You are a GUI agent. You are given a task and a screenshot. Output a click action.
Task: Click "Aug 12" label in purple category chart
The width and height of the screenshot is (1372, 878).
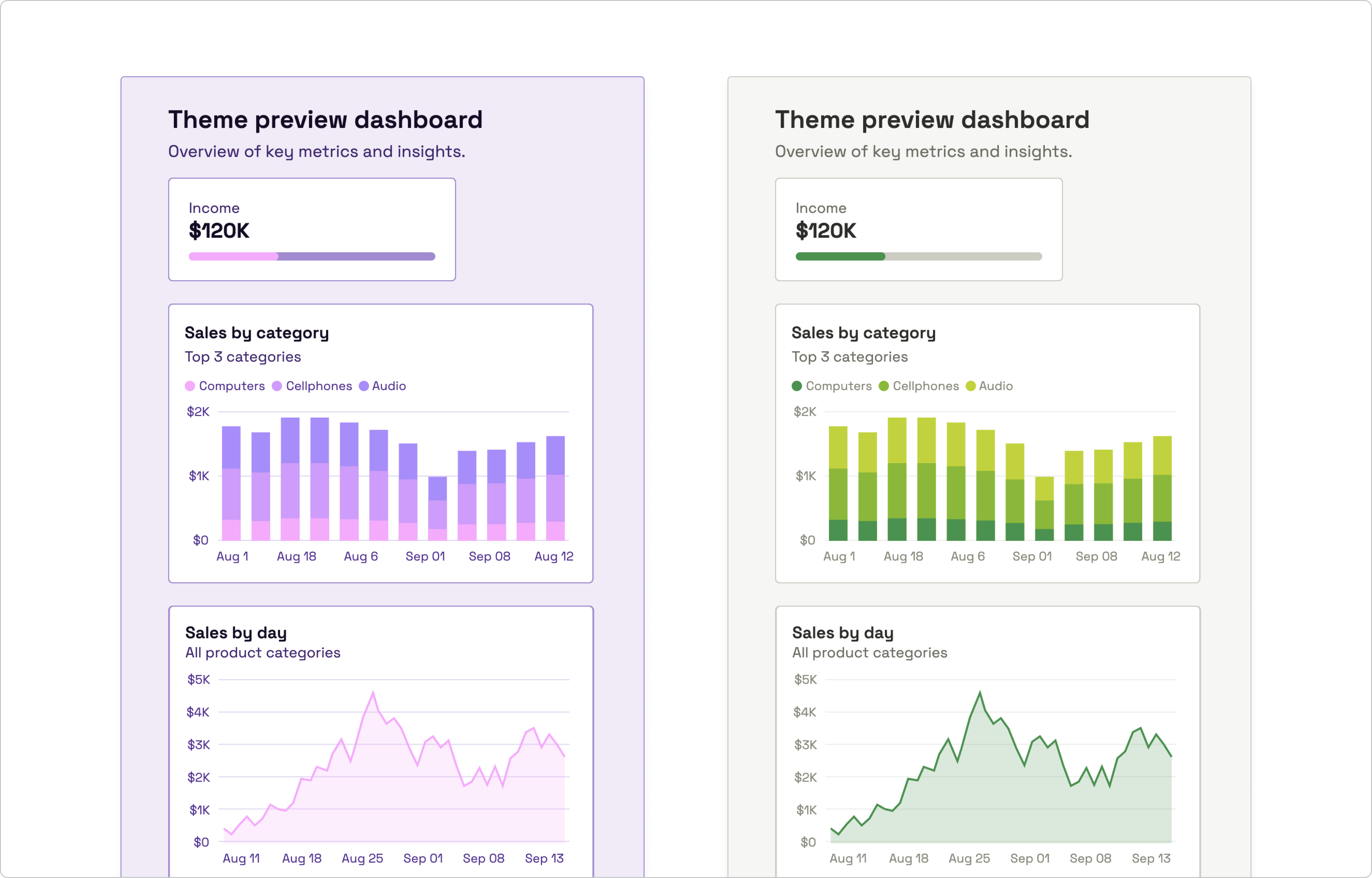pos(554,556)
